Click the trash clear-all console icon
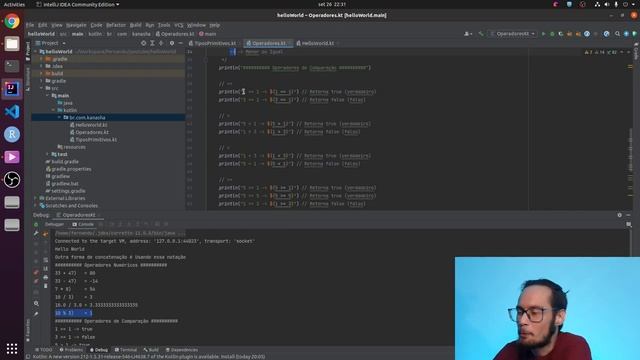The width and height of the screenshot is (640, 360). coord(45,286)
